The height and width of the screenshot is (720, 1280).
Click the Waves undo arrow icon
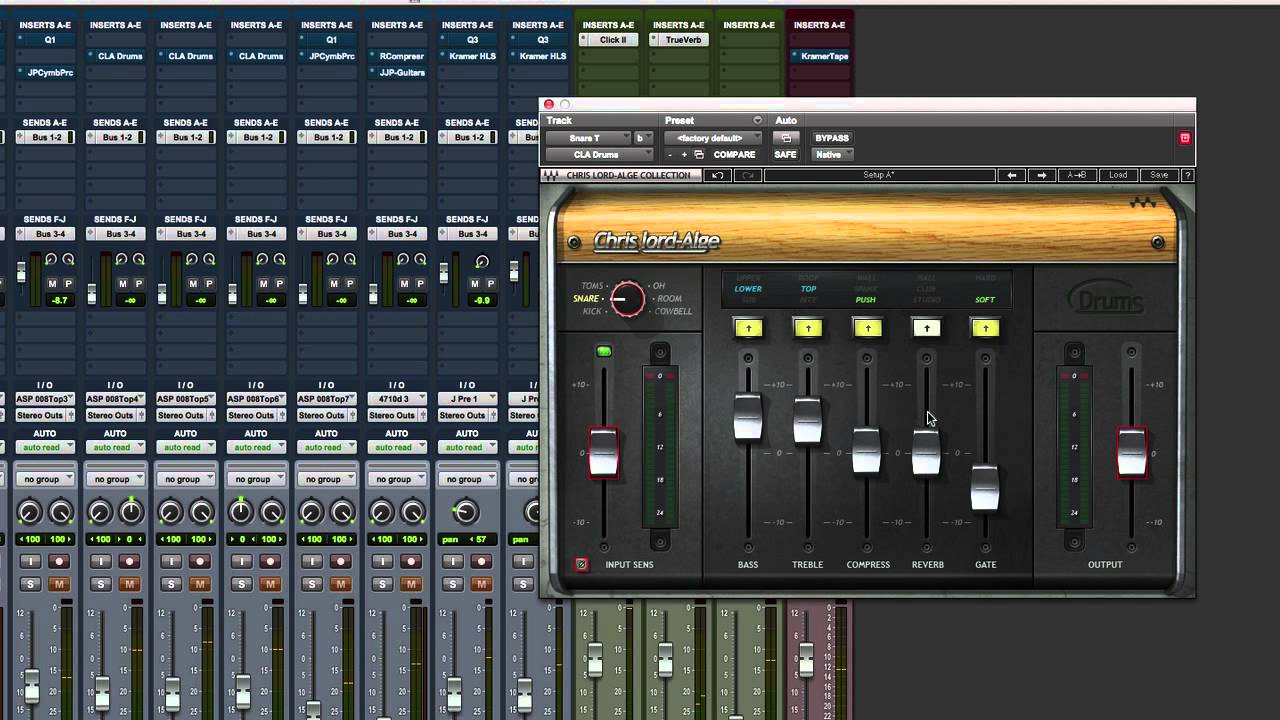[717, 175]
